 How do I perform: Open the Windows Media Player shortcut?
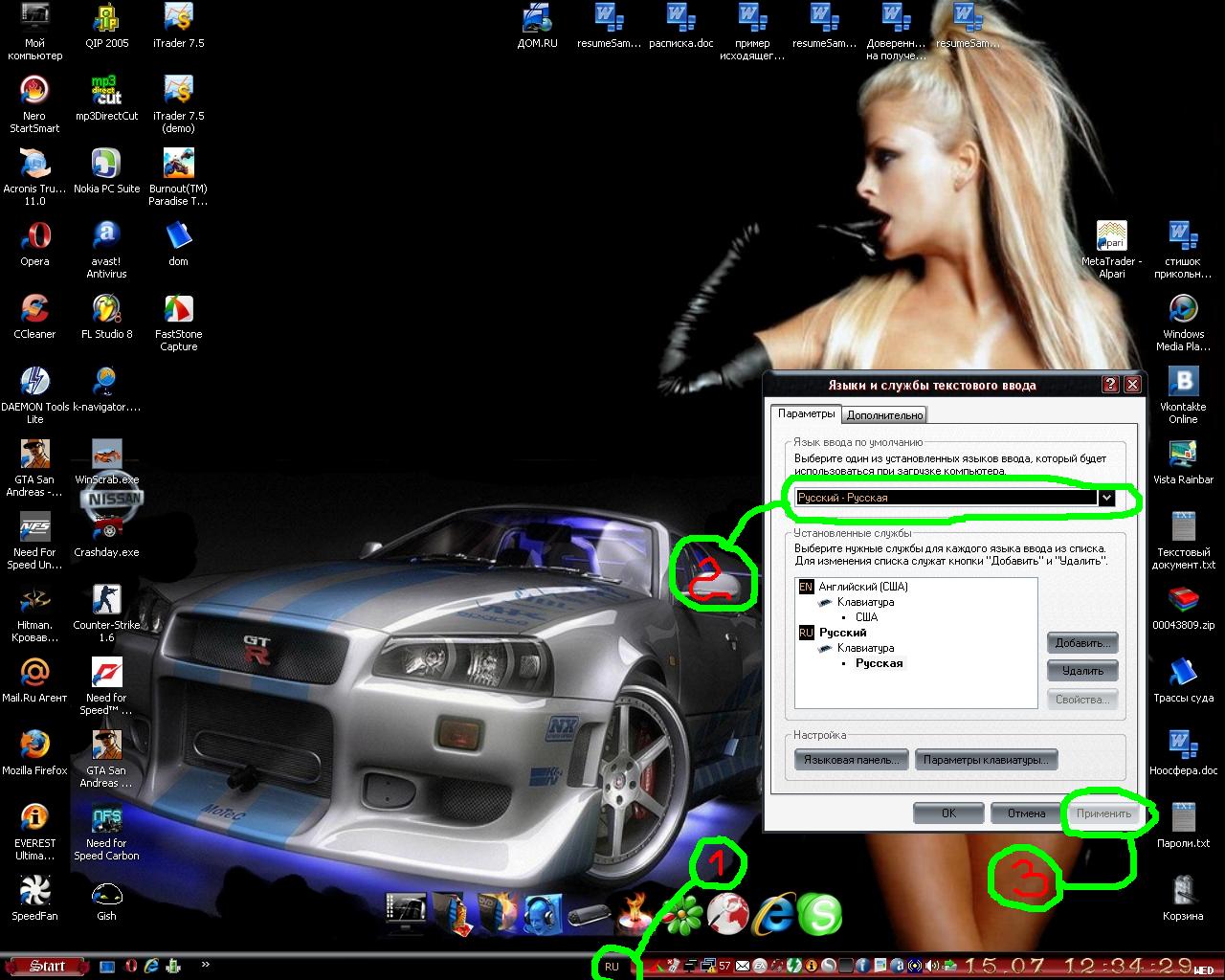[1183, 309]
